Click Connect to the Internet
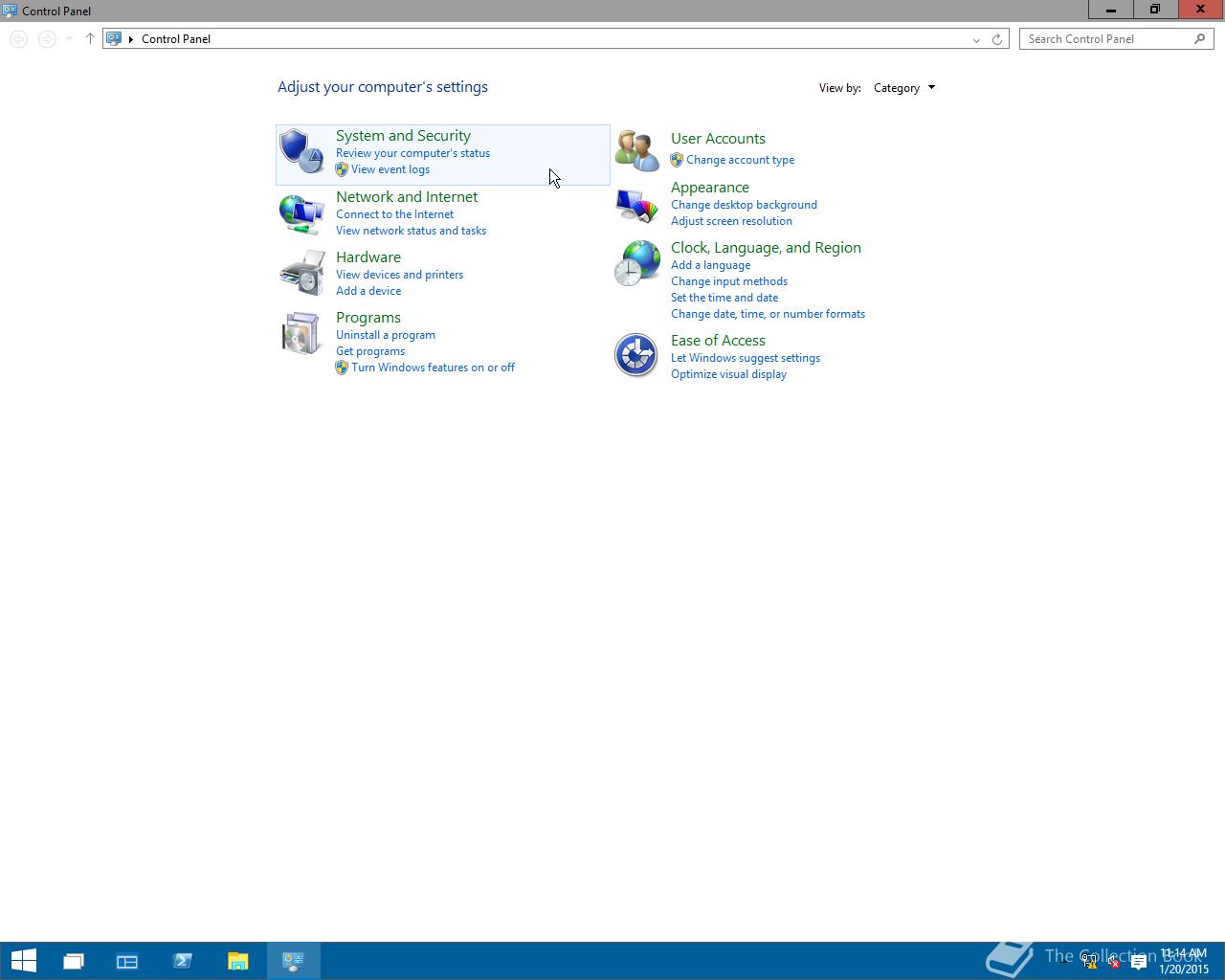This screenshot has width=1225, height=980. click(394, 214)
